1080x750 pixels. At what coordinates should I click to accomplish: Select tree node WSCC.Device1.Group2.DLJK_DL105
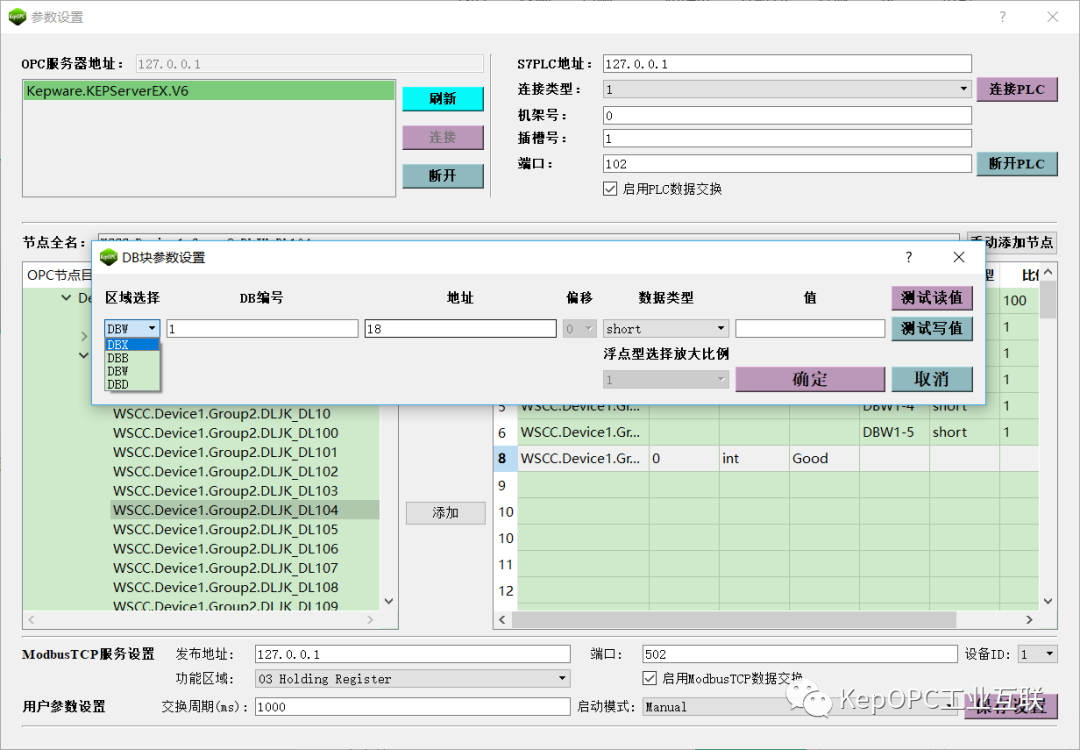(226, 530)
